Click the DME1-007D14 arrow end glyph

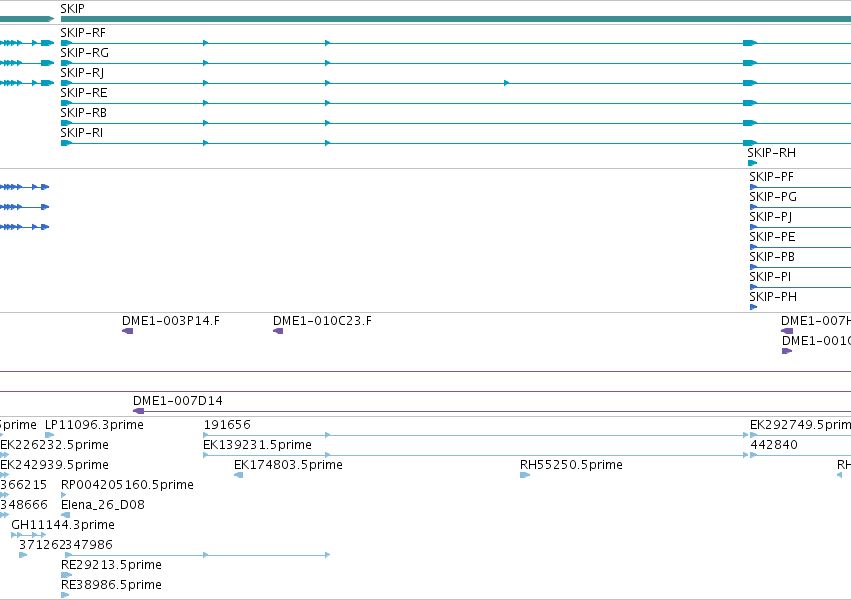pyautogui.click(x=138, y=411)
